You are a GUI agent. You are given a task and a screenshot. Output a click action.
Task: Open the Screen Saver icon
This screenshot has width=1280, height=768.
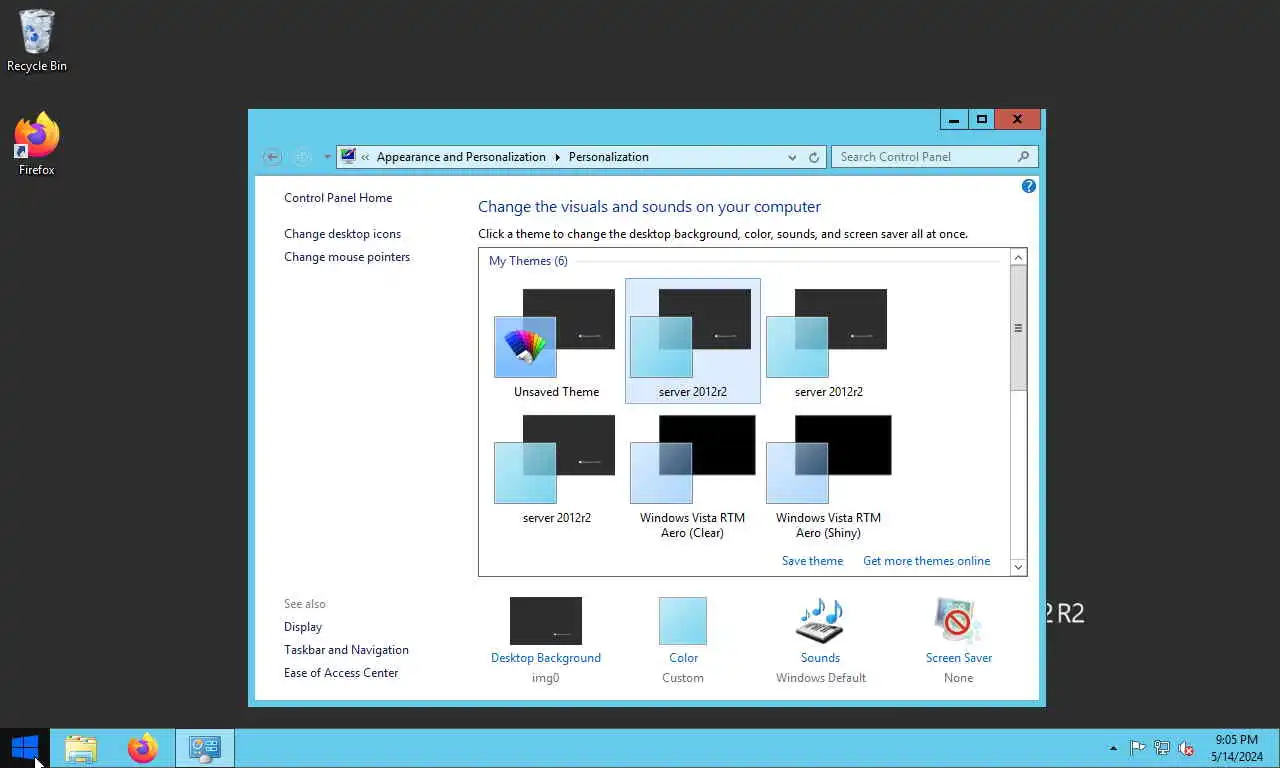(958, 621)
